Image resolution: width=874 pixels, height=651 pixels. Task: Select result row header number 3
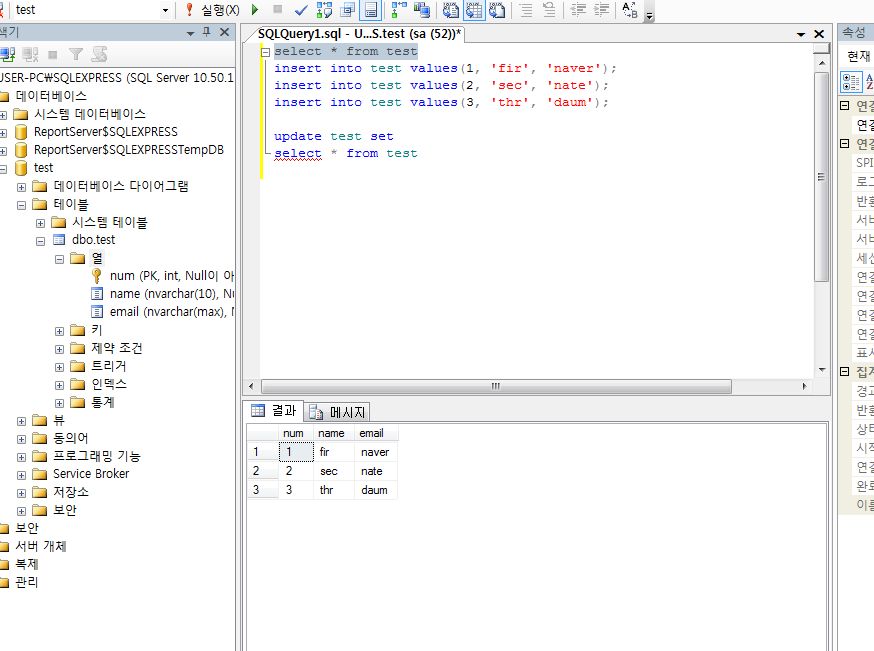coord(262,490)
